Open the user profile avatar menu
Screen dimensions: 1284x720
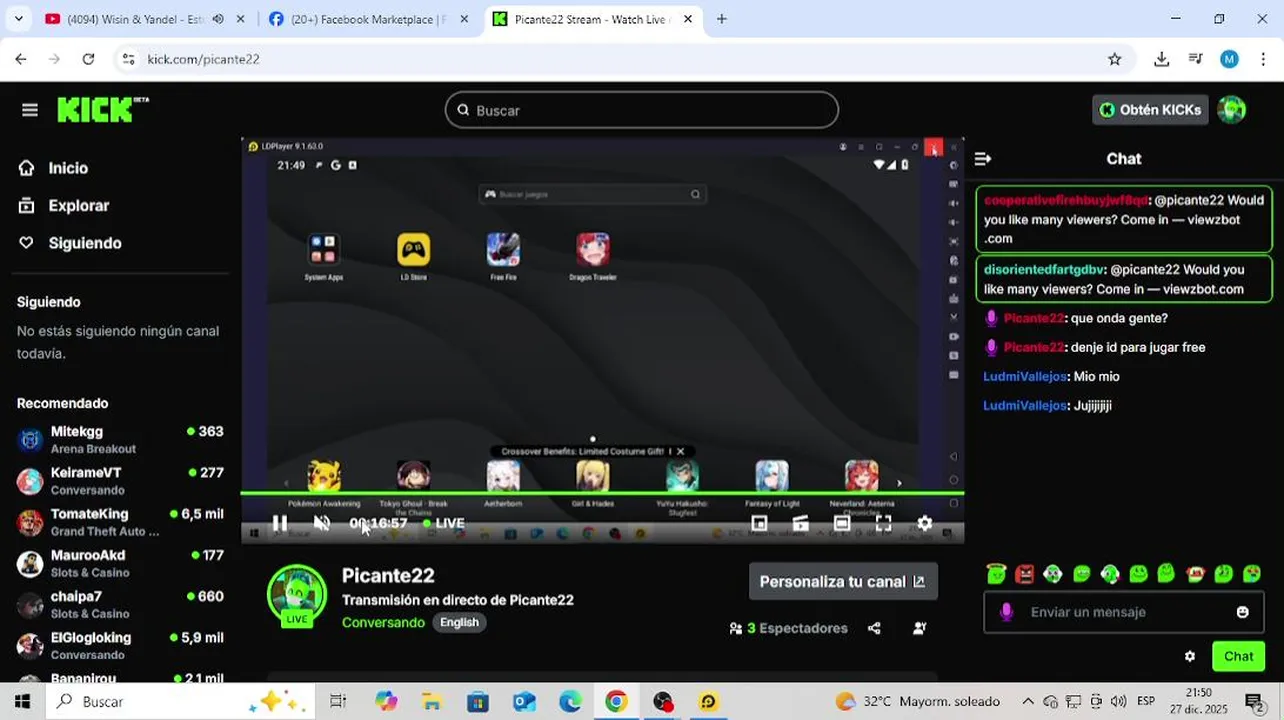pyautogui.click(x=1232, y=110)
